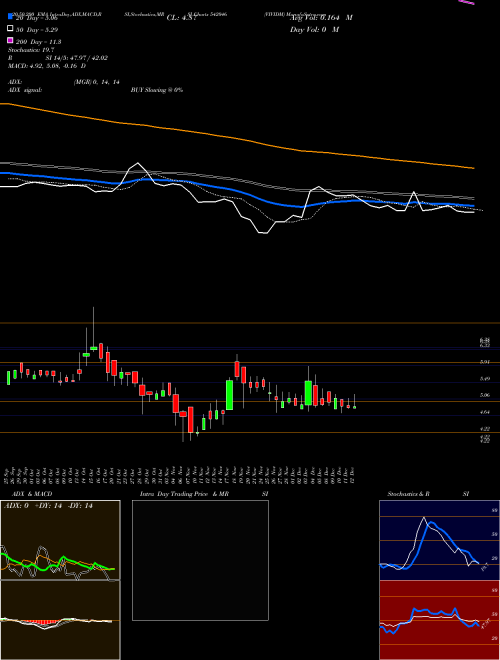
Task: Click the 4.64 price axis label
Action: pos(485,412)
